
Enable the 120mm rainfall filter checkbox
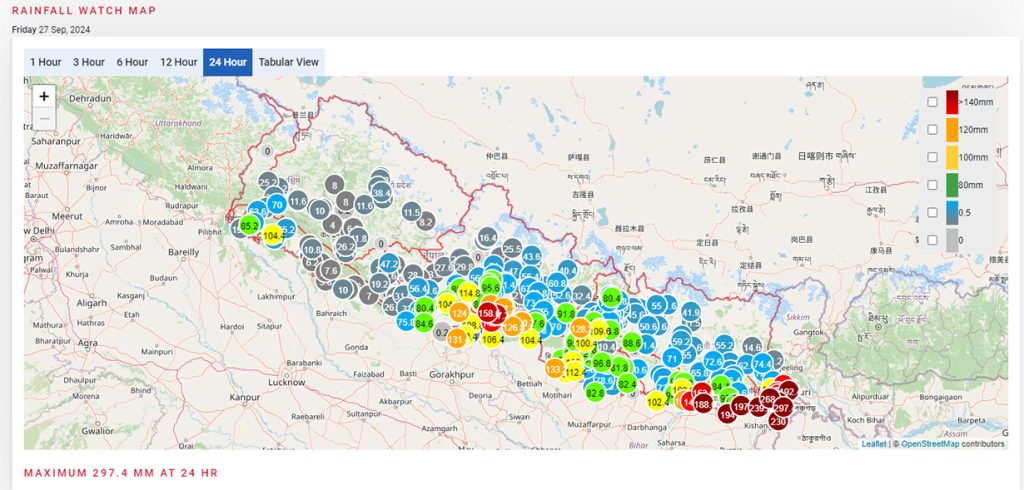tap(932, 129)
